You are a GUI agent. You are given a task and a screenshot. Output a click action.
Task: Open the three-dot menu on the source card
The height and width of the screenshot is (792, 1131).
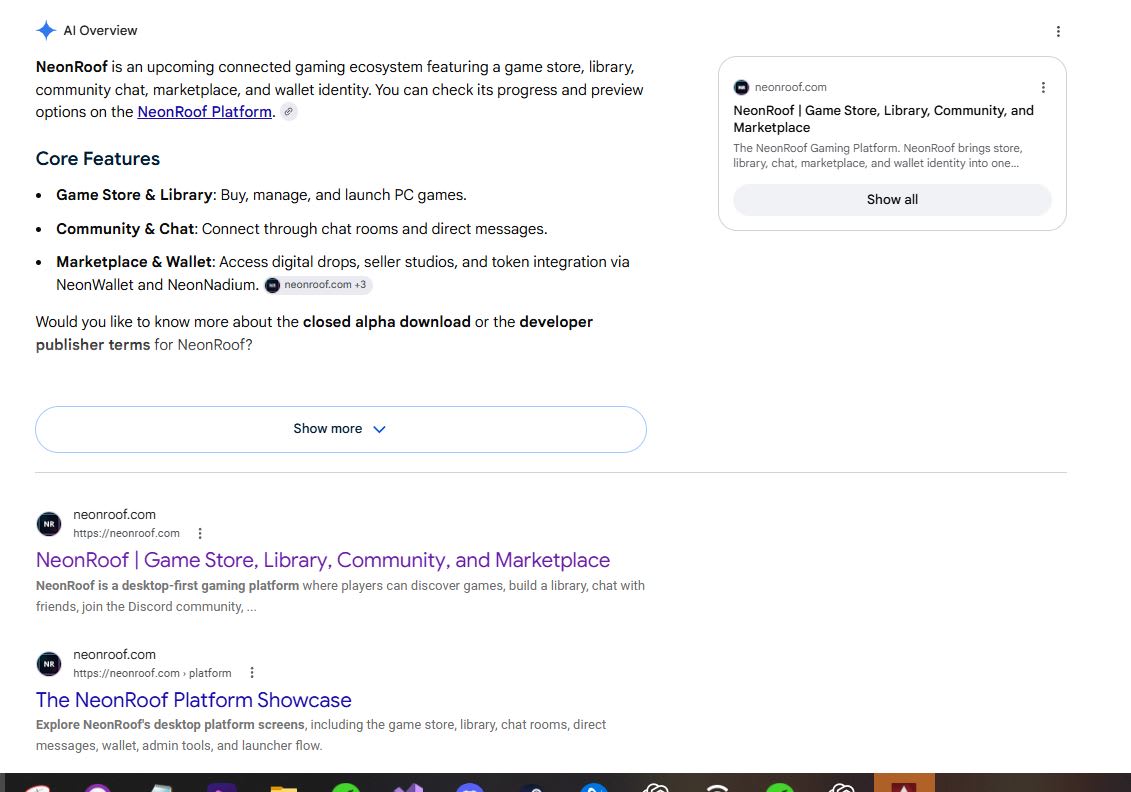(1043, 87)
